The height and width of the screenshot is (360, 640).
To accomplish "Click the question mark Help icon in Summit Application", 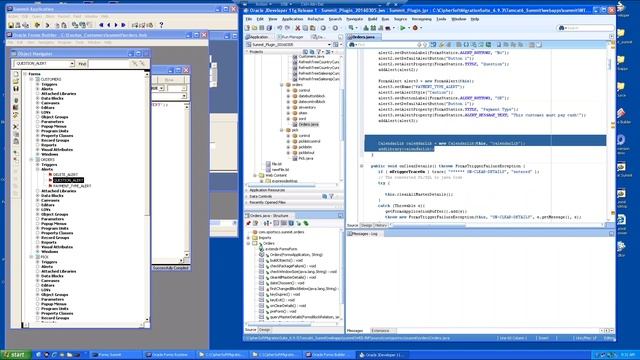I will point(161,25).
